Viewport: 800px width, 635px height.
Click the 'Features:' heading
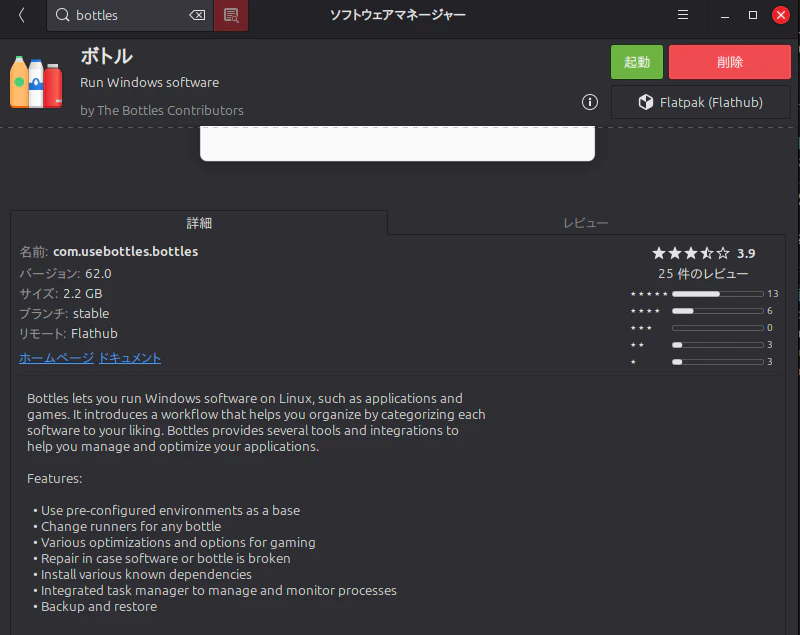tap(55, 478)
